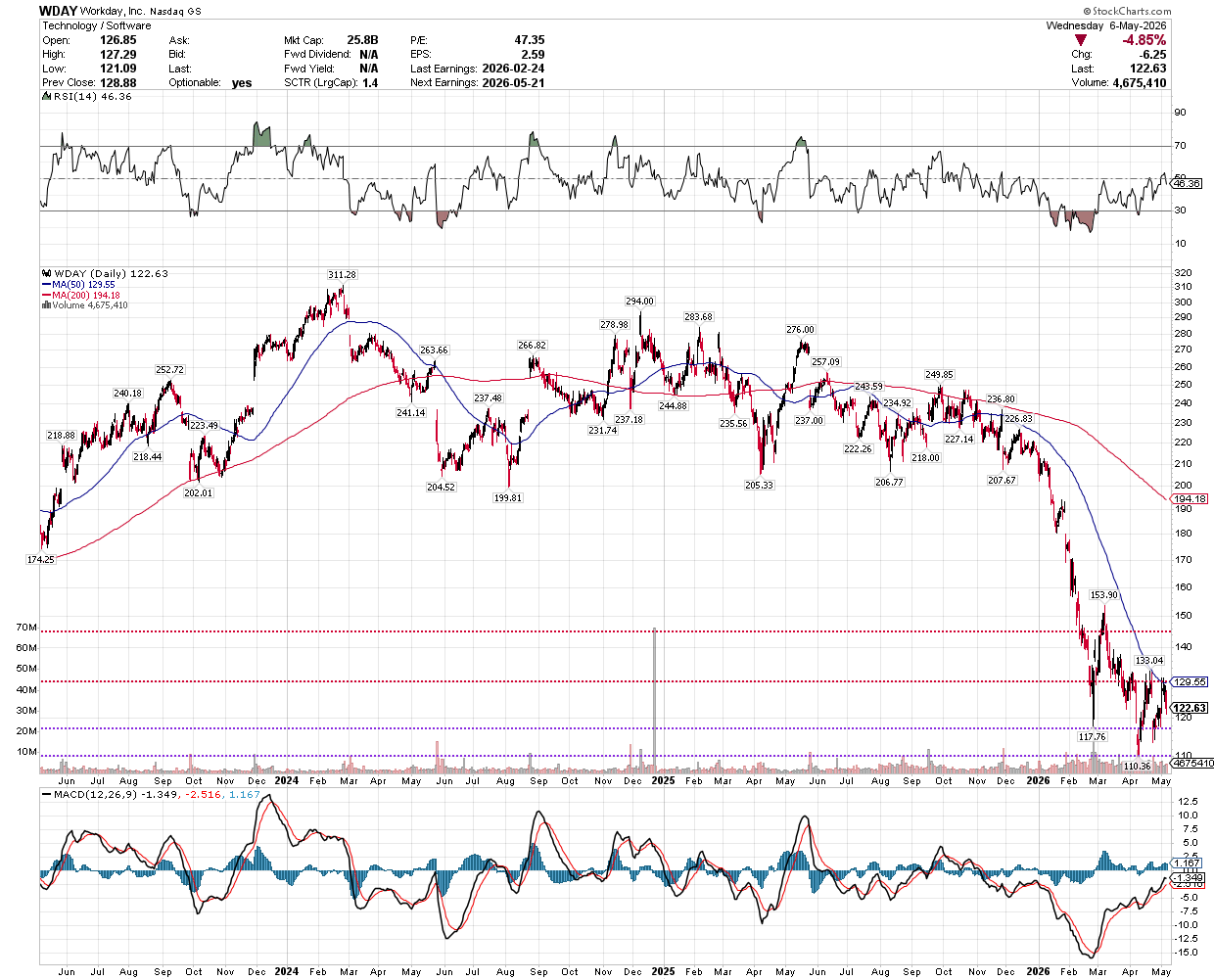Click the 199.81 low price label
This screenshot has width=1214, height=980.
pyautogui.click(x=508, y=498)
